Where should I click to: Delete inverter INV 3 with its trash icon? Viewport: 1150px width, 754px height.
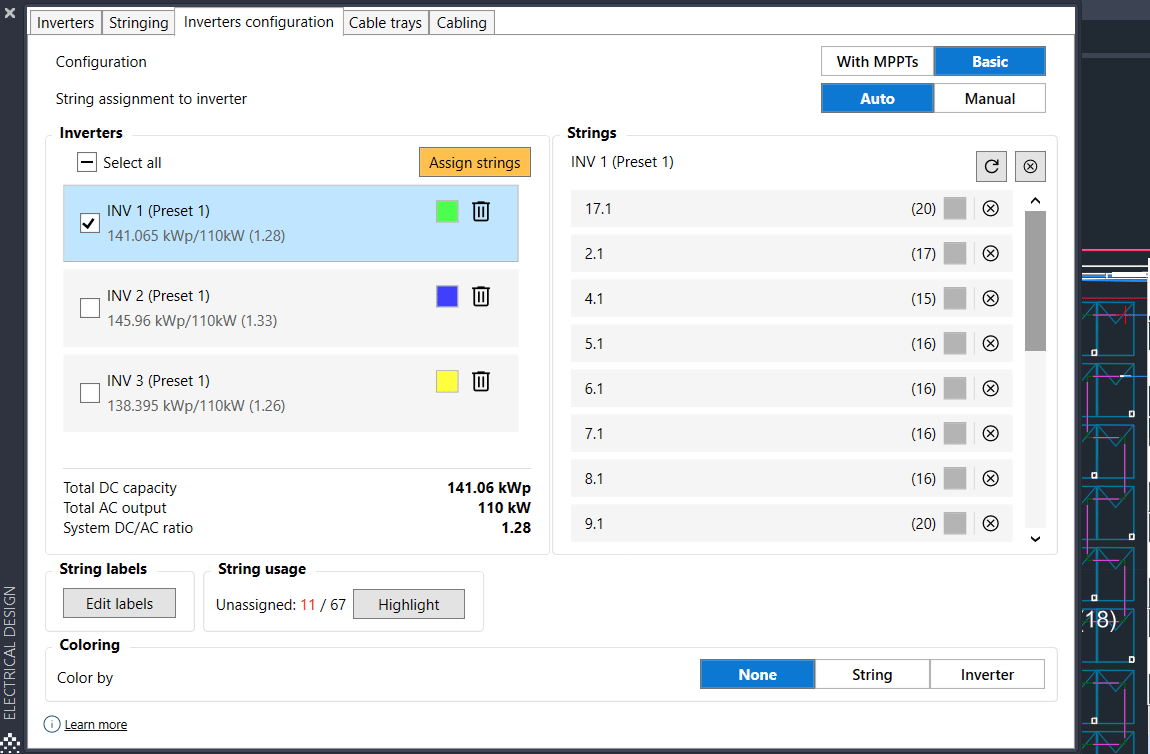481,381
